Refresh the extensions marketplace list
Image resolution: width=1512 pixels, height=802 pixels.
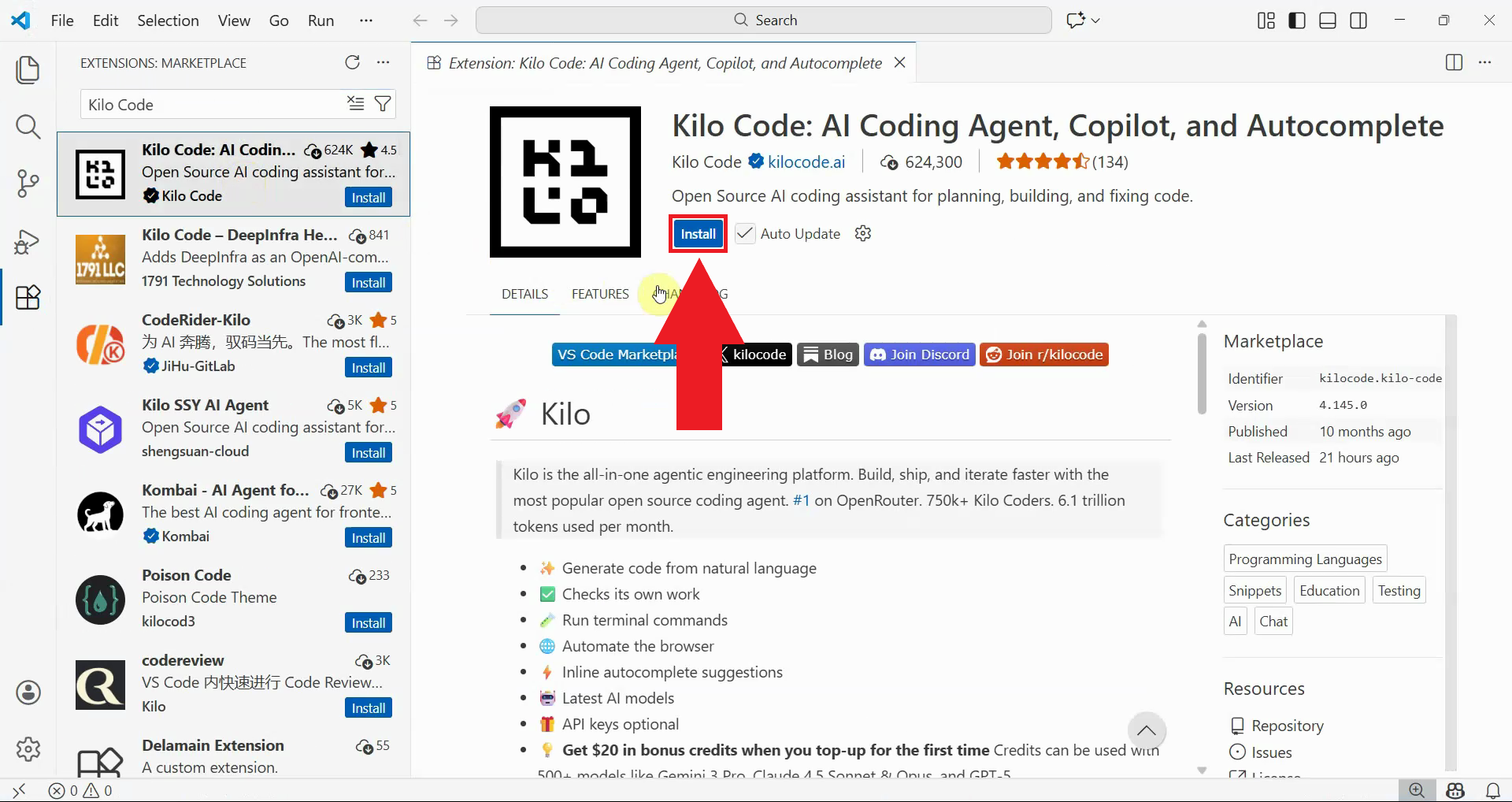353,62
